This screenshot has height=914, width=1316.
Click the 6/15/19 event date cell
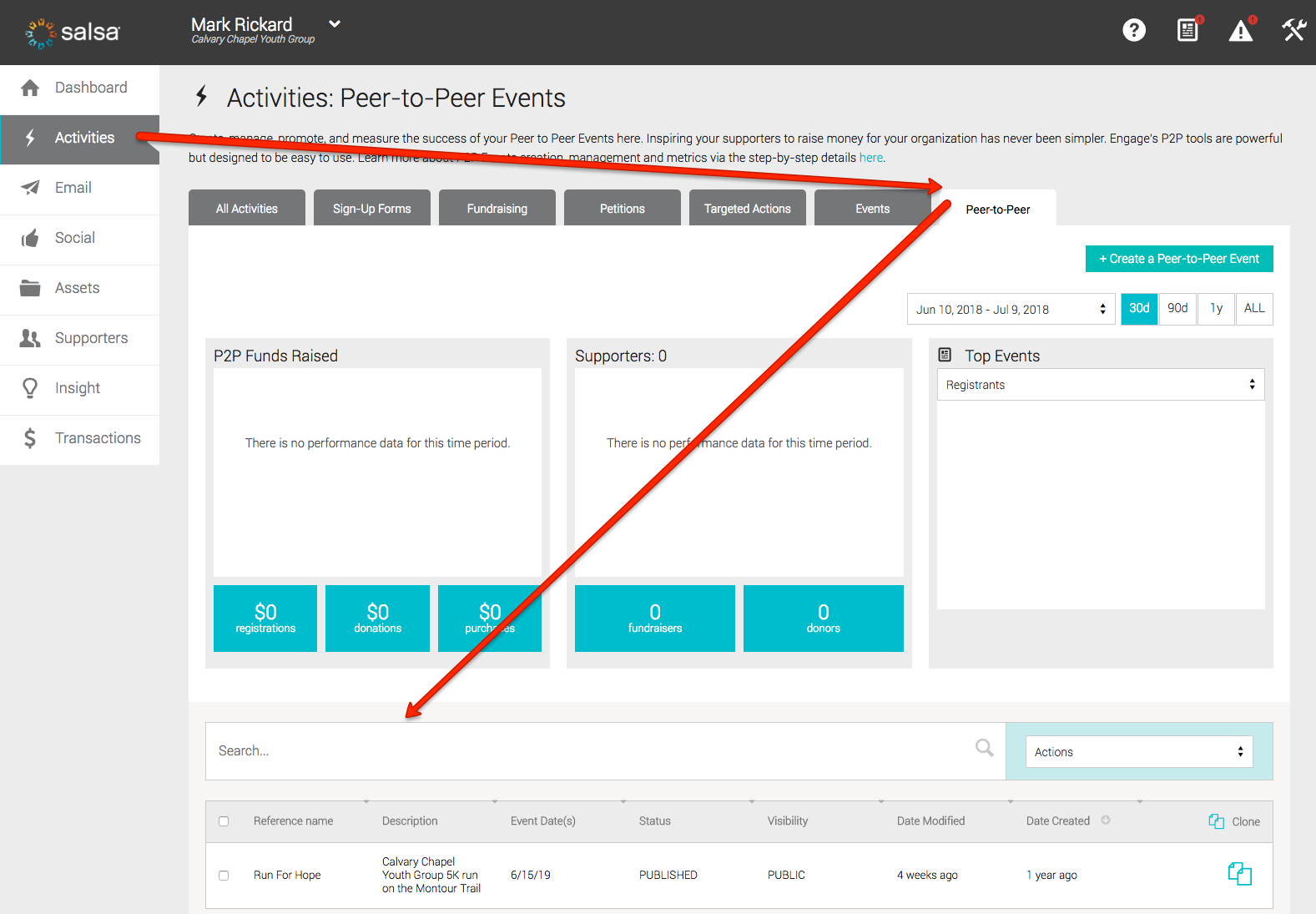click(x=531, y=876)
